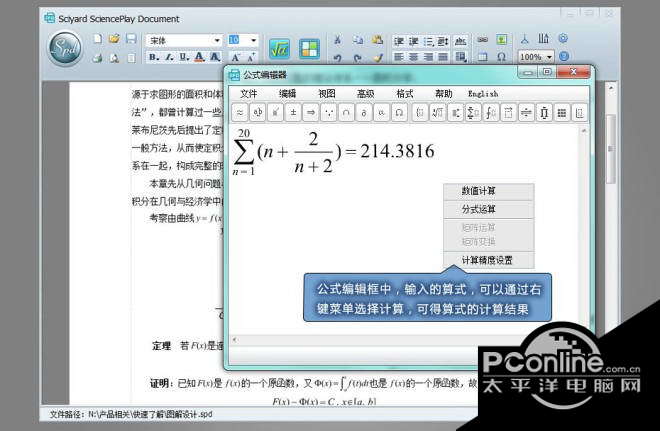Open the uppercase Greek Ω palette
Image resolution: width=660 pixels, height=431 pixels.
tap(399, 113)
